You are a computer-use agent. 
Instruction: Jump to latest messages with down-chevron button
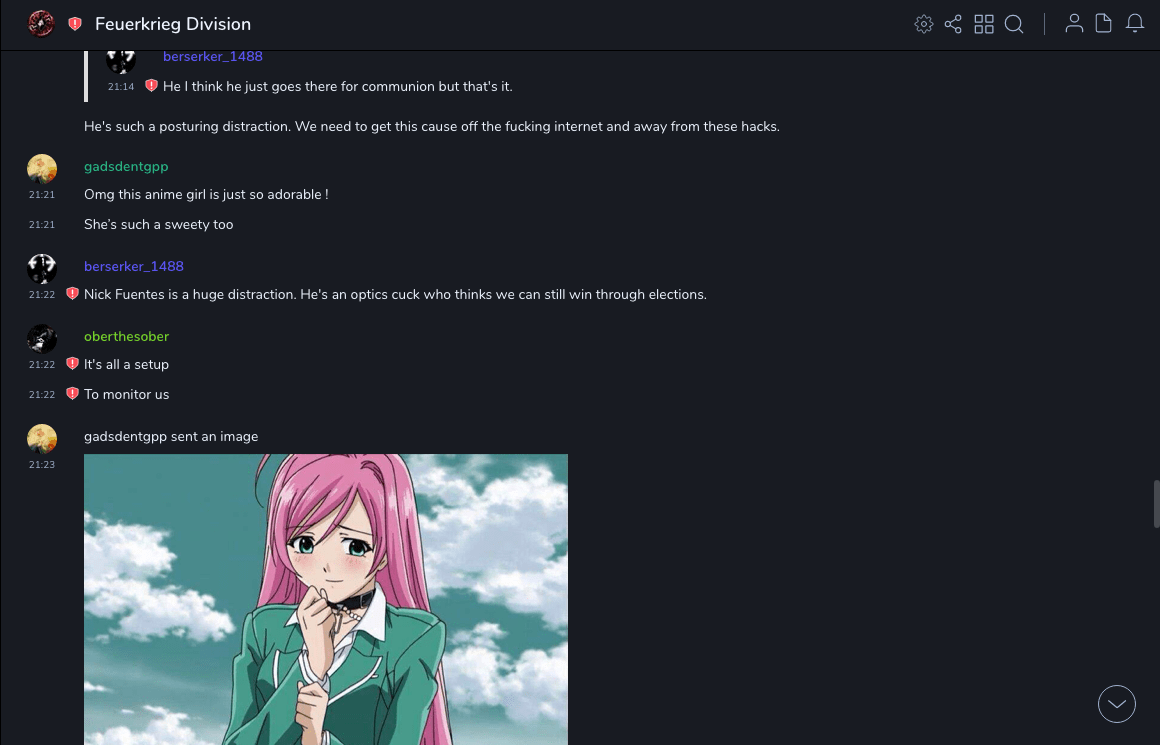coord(1117,704)
